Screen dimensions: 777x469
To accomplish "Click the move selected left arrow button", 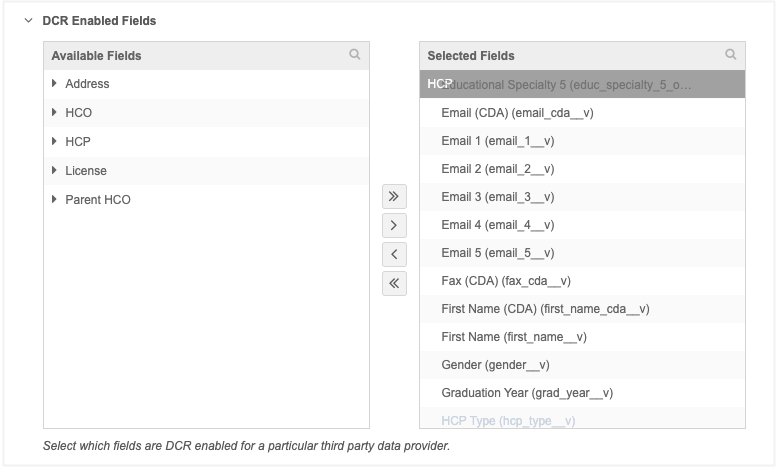I will (394, 254).
